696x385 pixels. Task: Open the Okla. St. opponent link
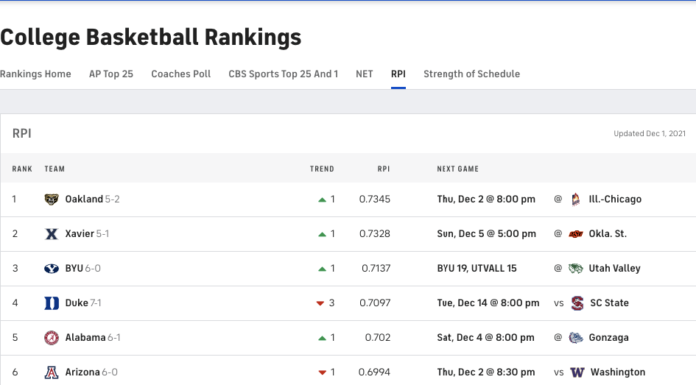608,234
